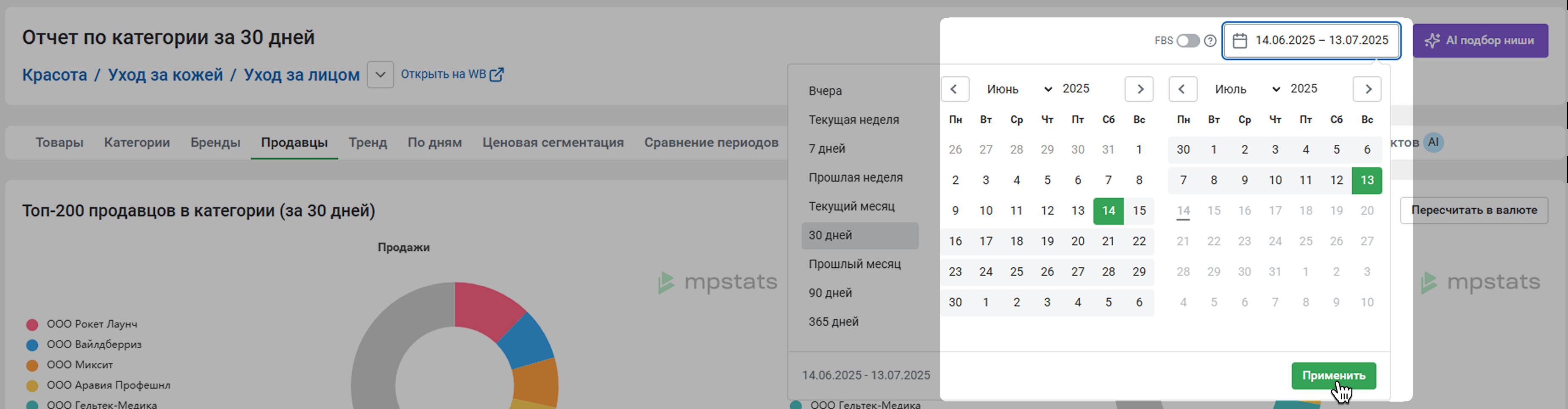The image size is (1568, 409).
Task: Select the Прошлая неделя preset period
Action: click(x=860, y=178)
